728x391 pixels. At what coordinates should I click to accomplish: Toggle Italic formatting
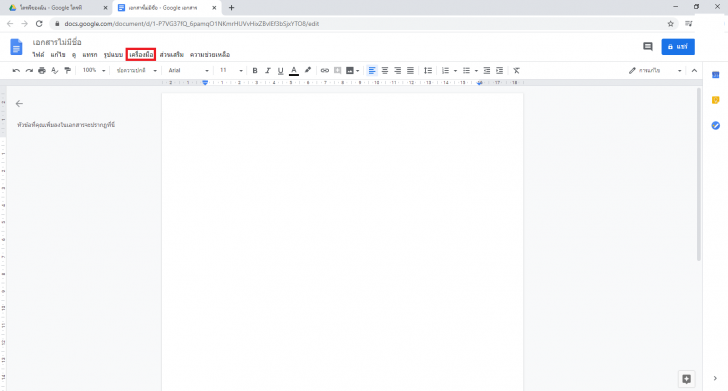267,71
